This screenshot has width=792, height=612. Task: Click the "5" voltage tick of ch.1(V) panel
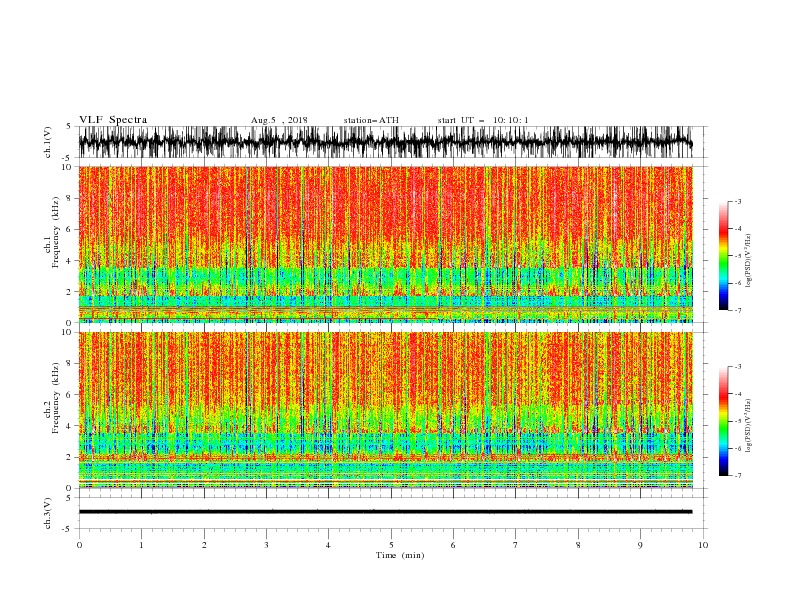[69, 126]
